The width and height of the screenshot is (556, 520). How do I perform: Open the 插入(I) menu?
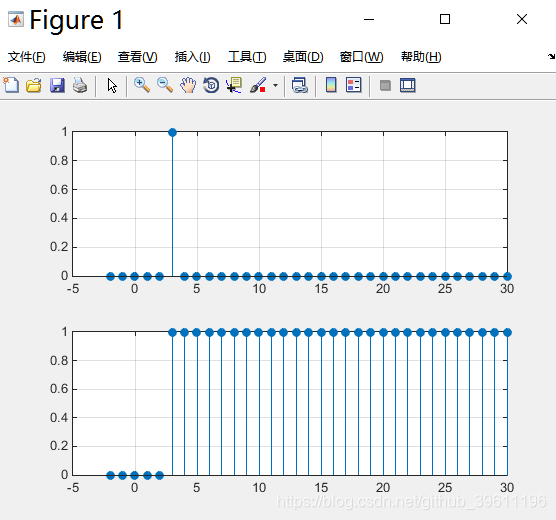(193, 57)
